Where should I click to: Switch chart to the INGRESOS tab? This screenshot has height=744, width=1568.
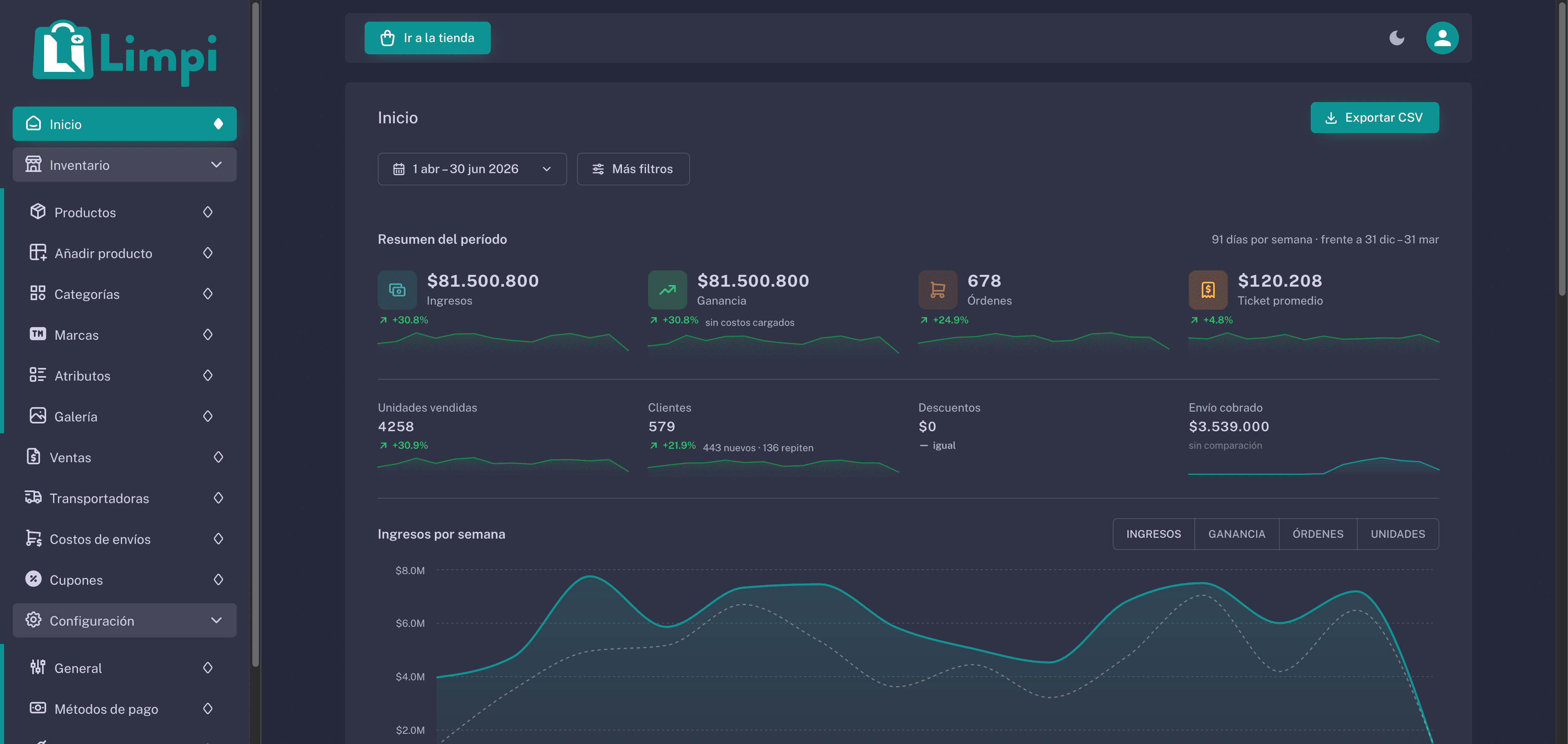coord(1154,534)
